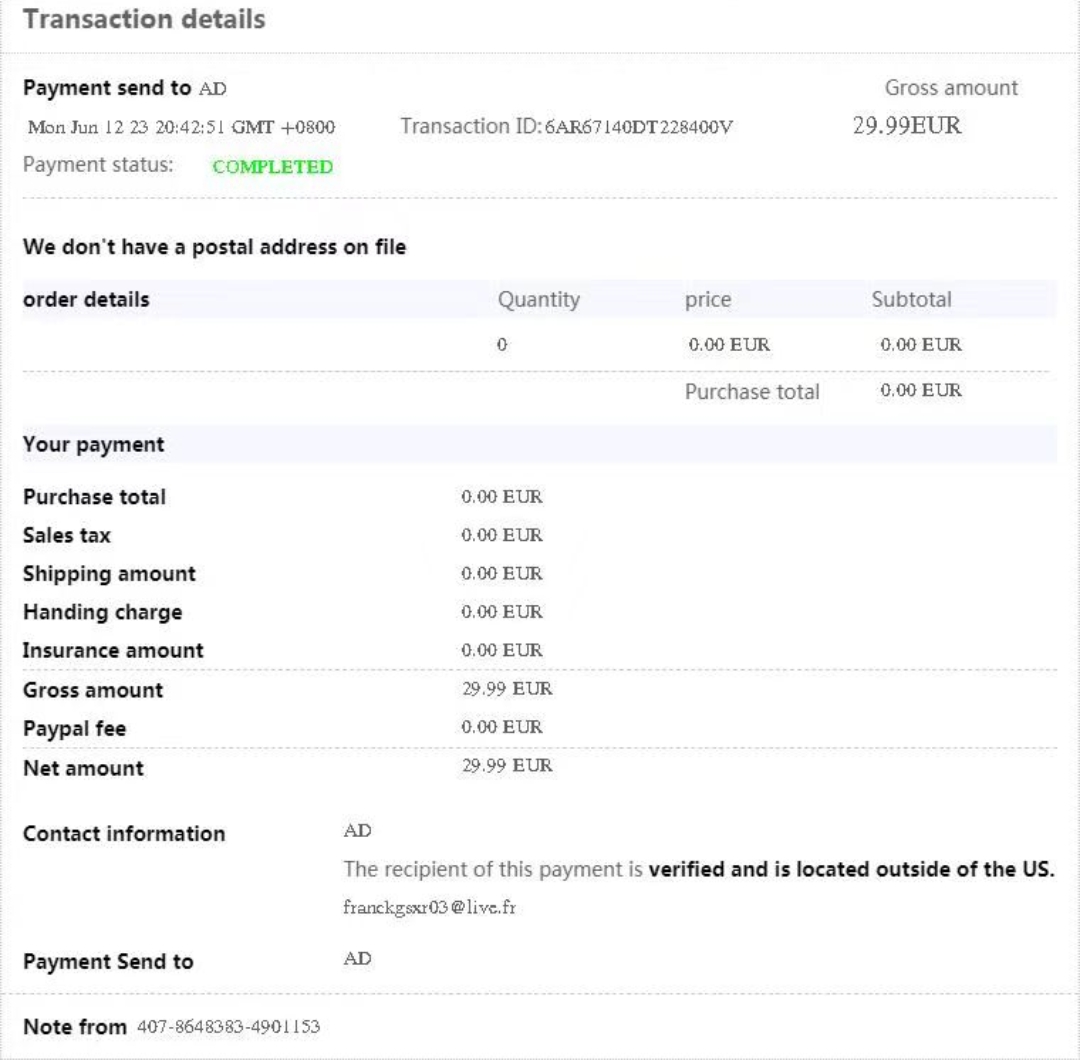Click the Shipping amount label

tap(109, 574)
